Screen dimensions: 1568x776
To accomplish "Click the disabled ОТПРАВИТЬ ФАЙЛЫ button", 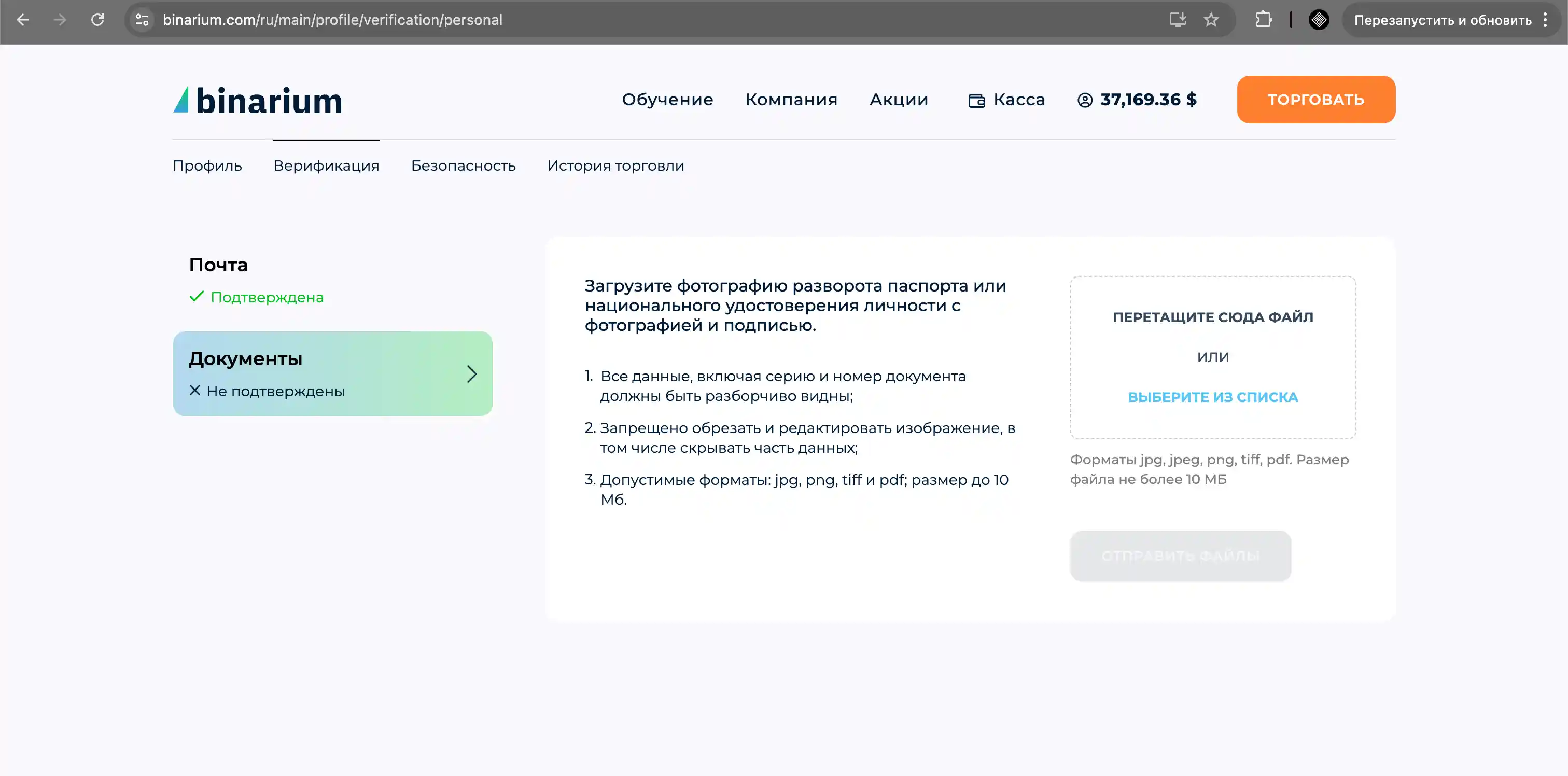I will pos(1180,556).
